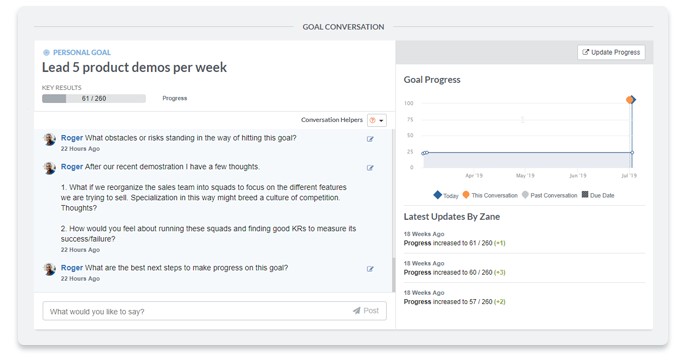Image resolution: width=685 pixels, height=362 pixels.
Task: Click the 61 / 260 progress bar
Action: click(x=94, y=99)
